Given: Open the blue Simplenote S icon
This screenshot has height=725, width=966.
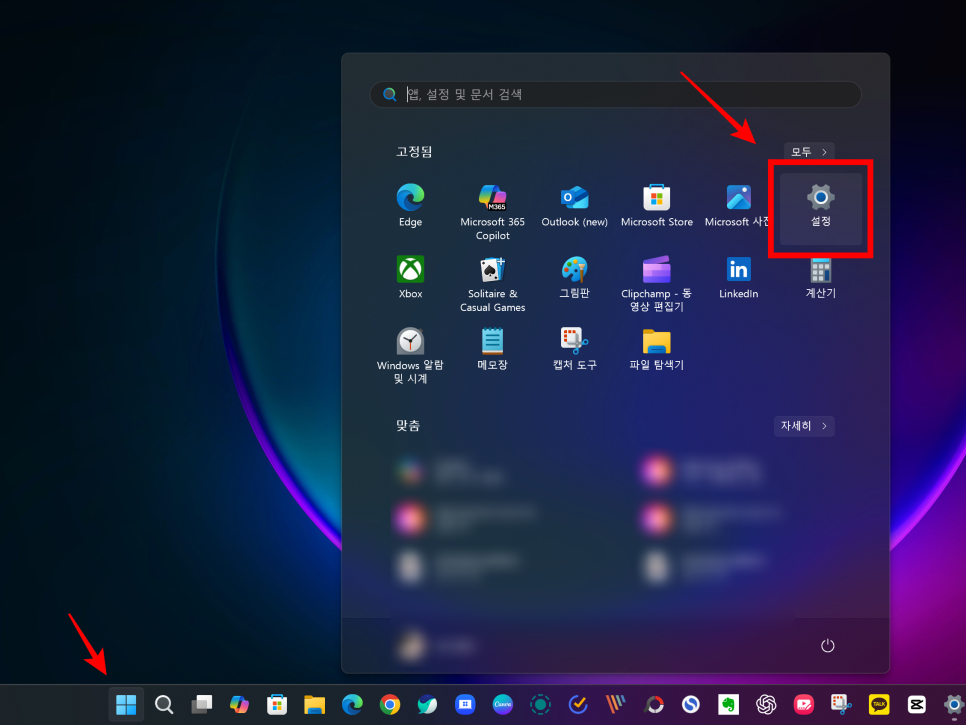Looking at the screenshot, I should point(691,704).
